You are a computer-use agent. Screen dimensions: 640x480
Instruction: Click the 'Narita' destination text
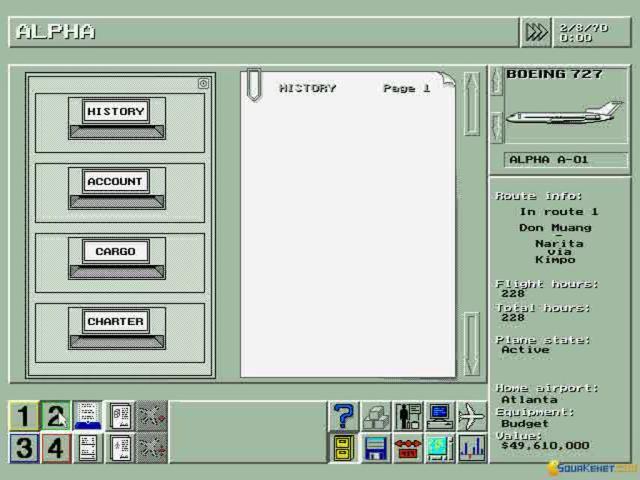[559, 243]
